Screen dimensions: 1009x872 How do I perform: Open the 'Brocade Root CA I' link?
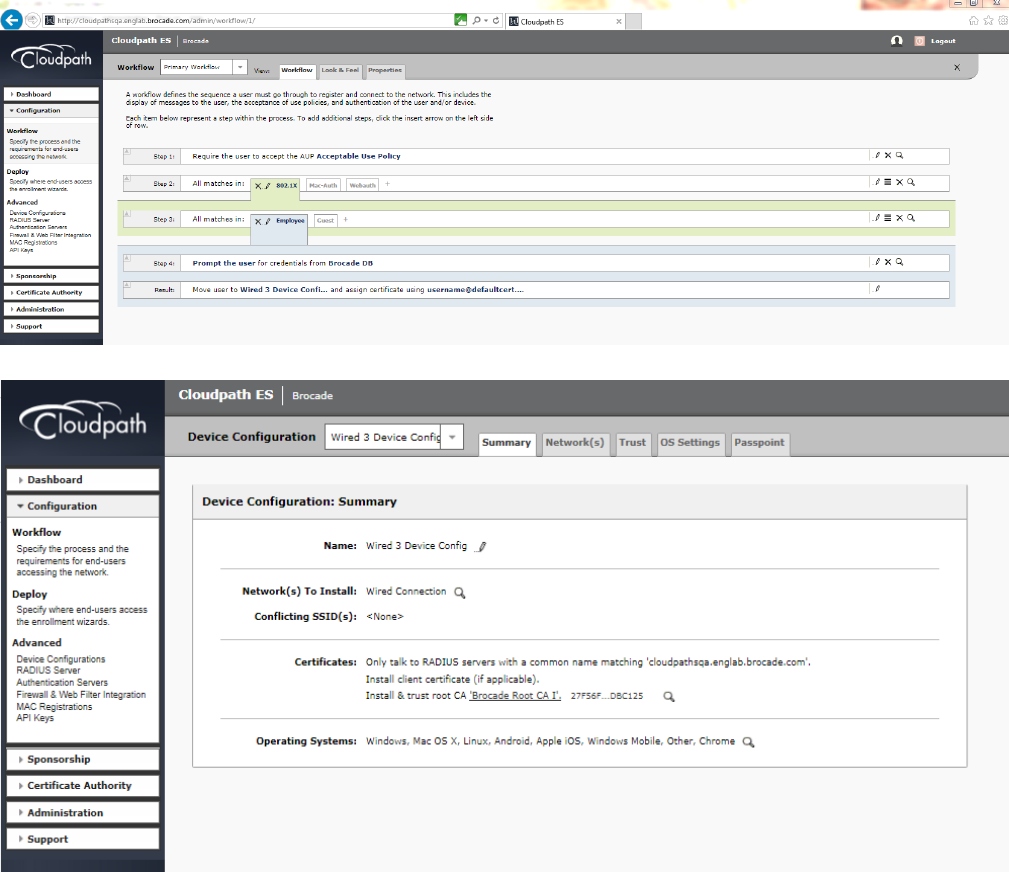point(515,696)
